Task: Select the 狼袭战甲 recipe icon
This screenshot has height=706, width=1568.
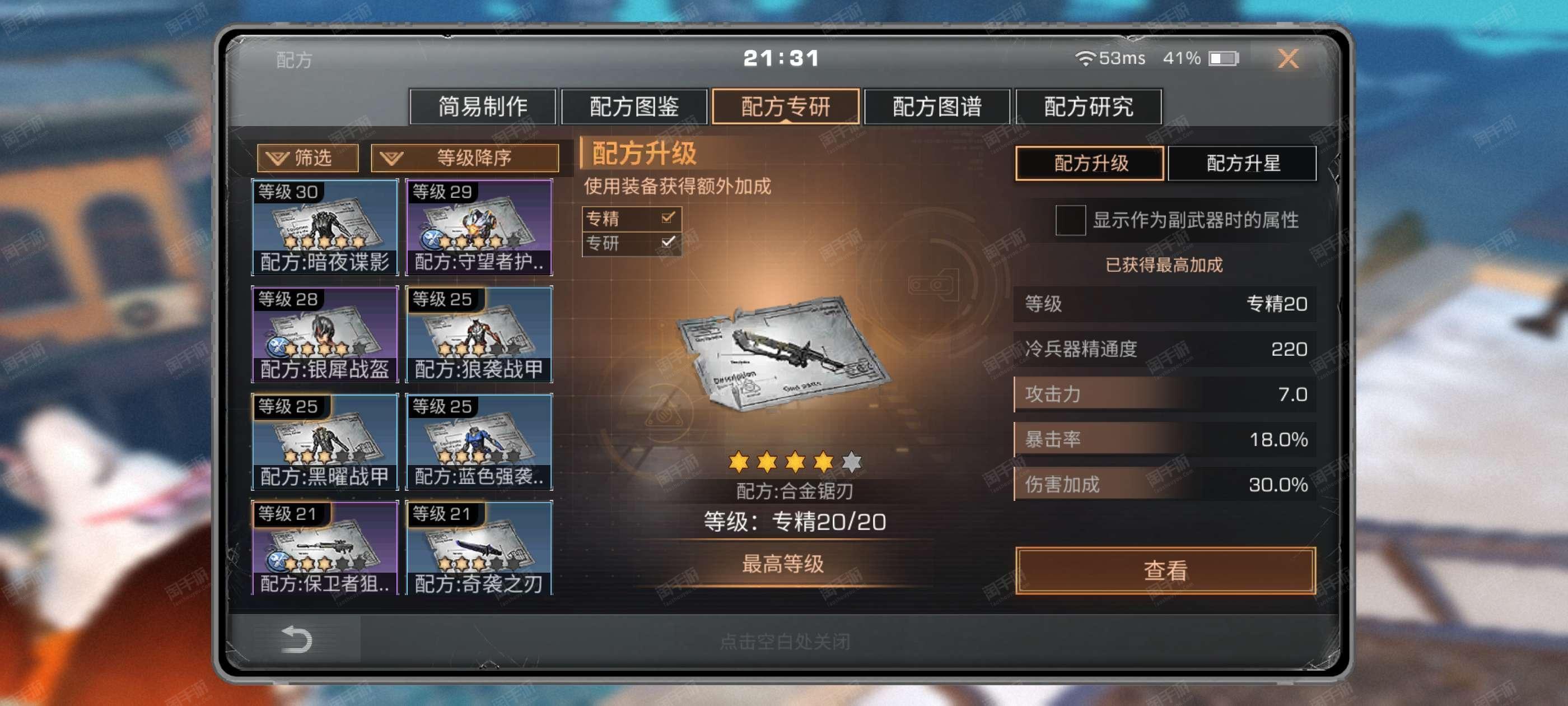Action: coord(479,334)
